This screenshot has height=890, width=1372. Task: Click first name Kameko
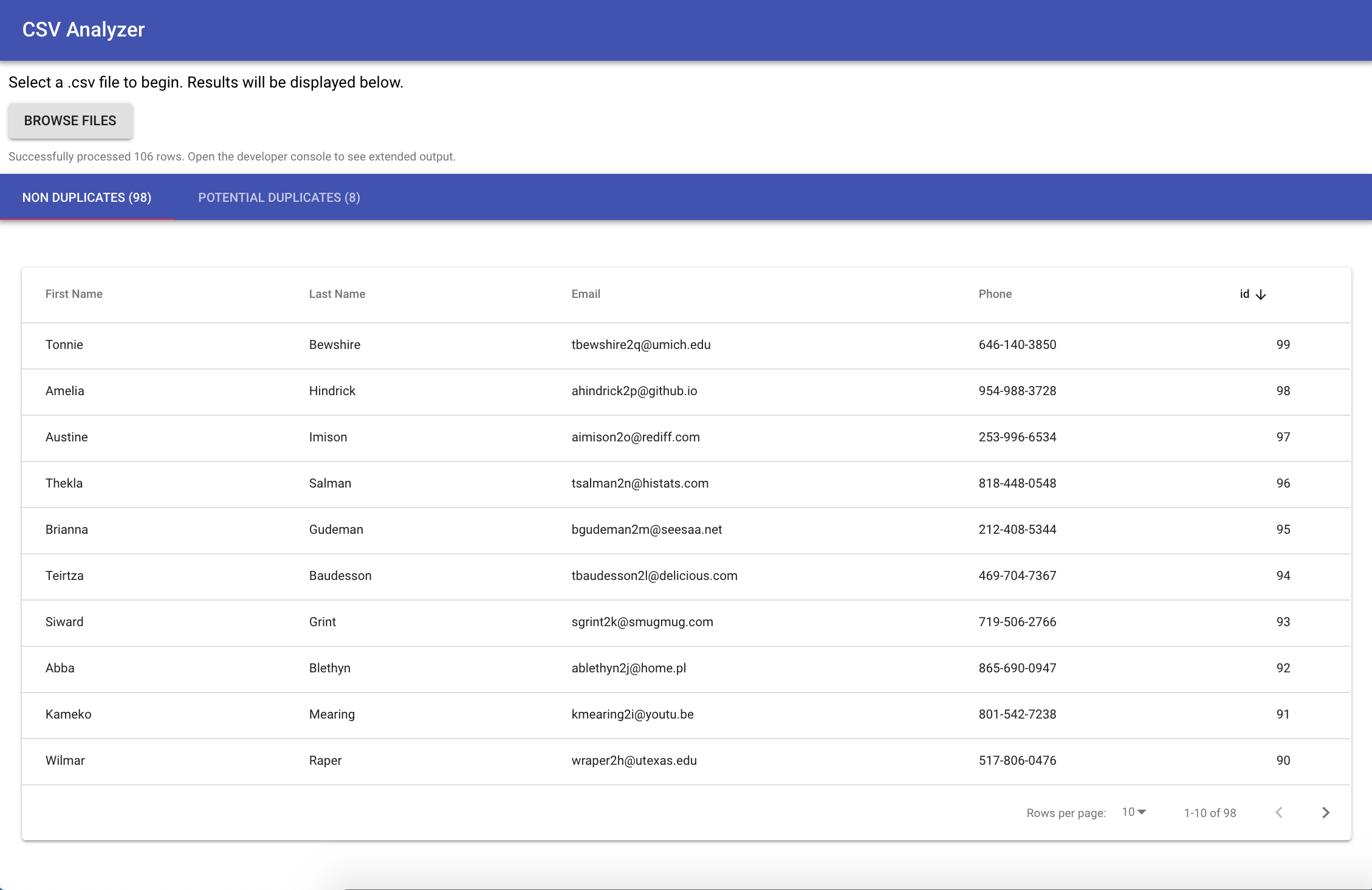(x=68, y=714)
